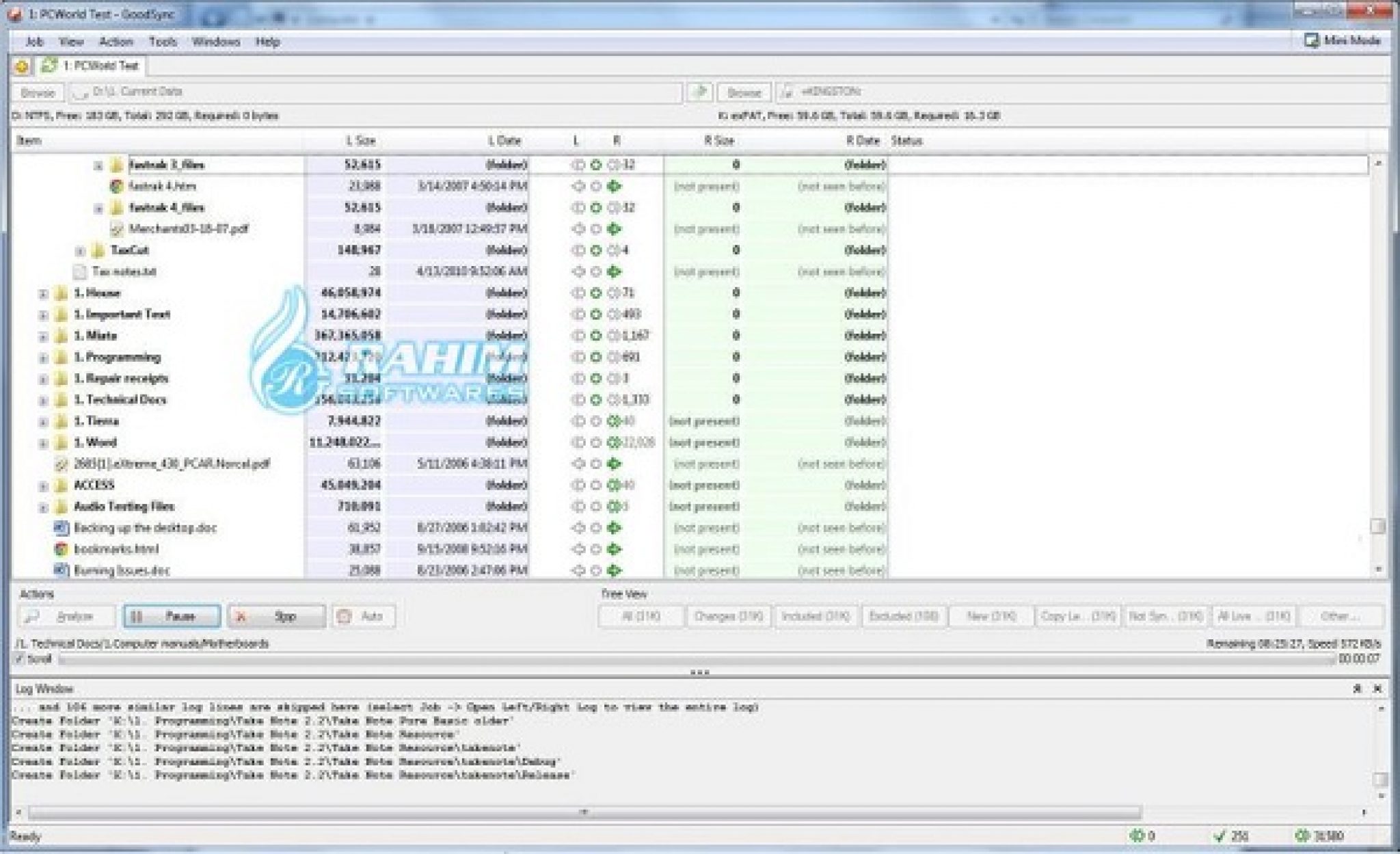Switch to Mini Mode
This screenshot has width=1400, height=854.
1343,40
